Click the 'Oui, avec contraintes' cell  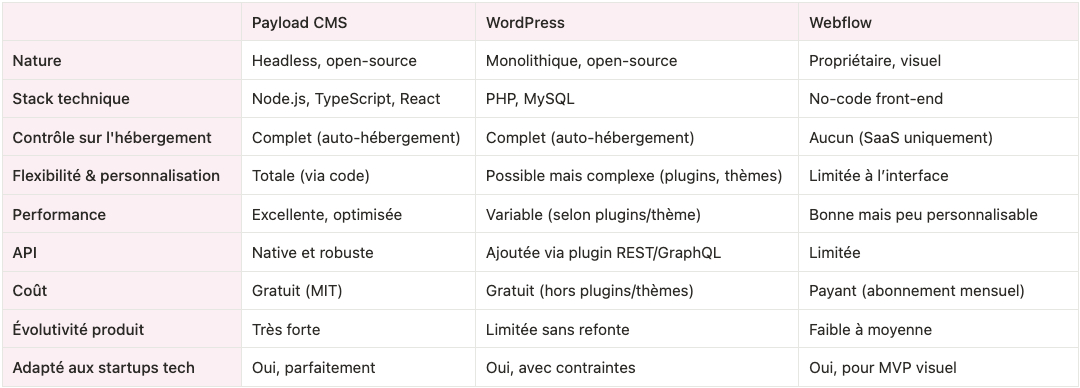pos(637,367)
